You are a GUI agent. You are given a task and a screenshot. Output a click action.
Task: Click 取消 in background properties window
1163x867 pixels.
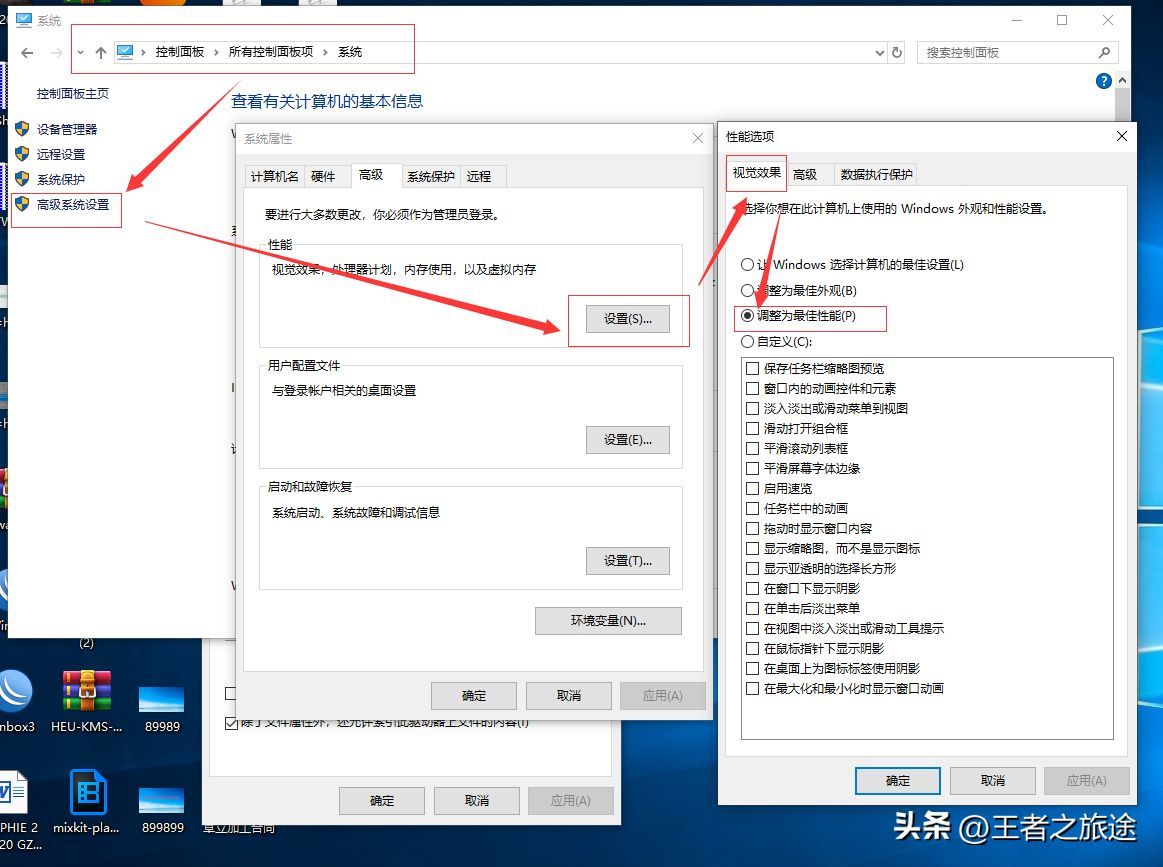pos(477,801)
